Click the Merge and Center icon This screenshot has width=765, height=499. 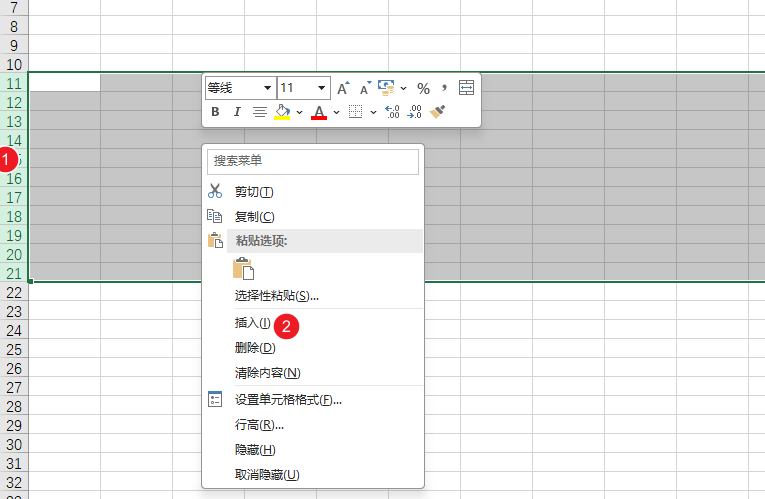(466, 88)
